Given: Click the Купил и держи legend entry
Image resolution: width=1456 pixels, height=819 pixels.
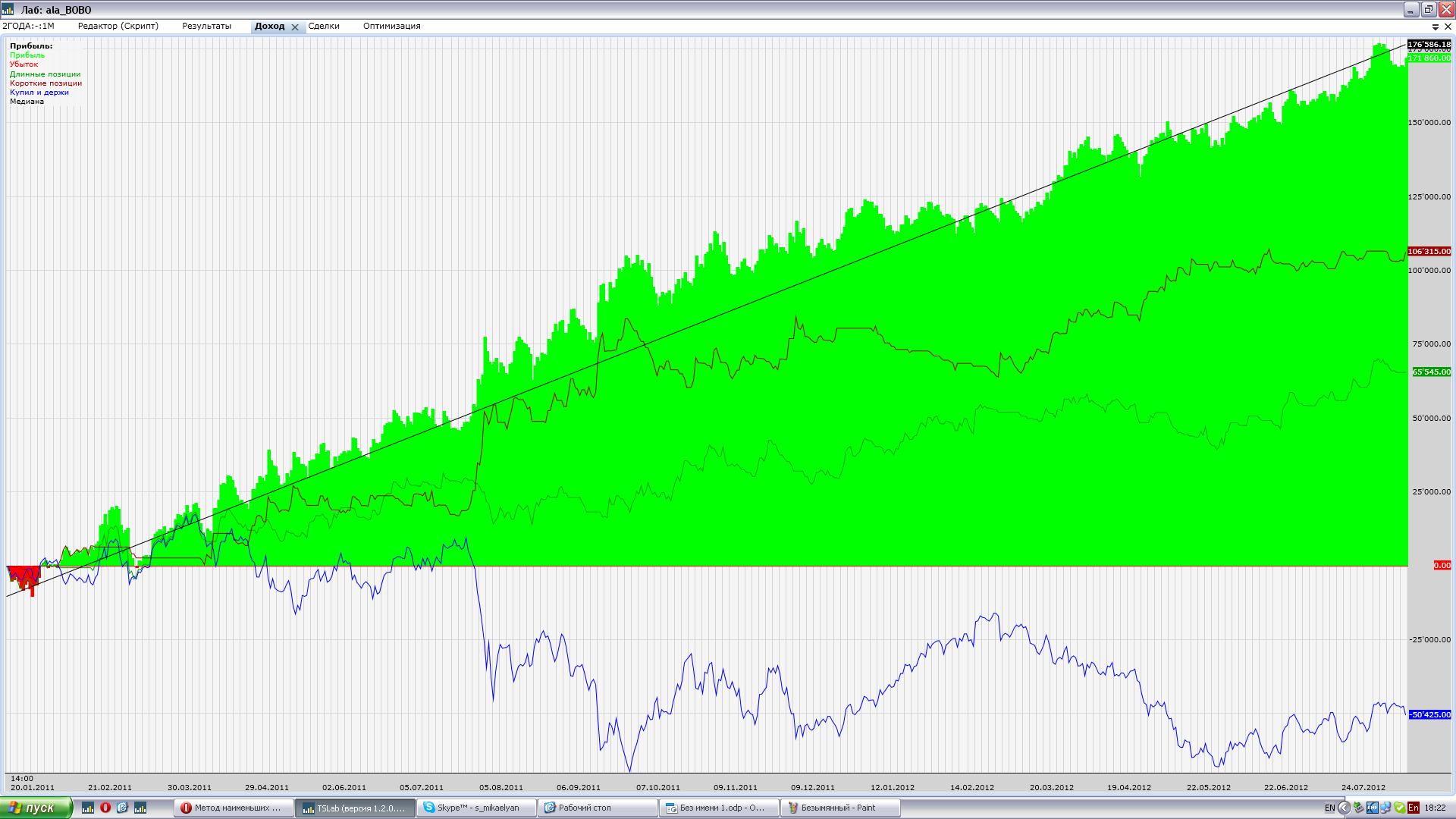Looking at the screenshot, I should [39, 93].
